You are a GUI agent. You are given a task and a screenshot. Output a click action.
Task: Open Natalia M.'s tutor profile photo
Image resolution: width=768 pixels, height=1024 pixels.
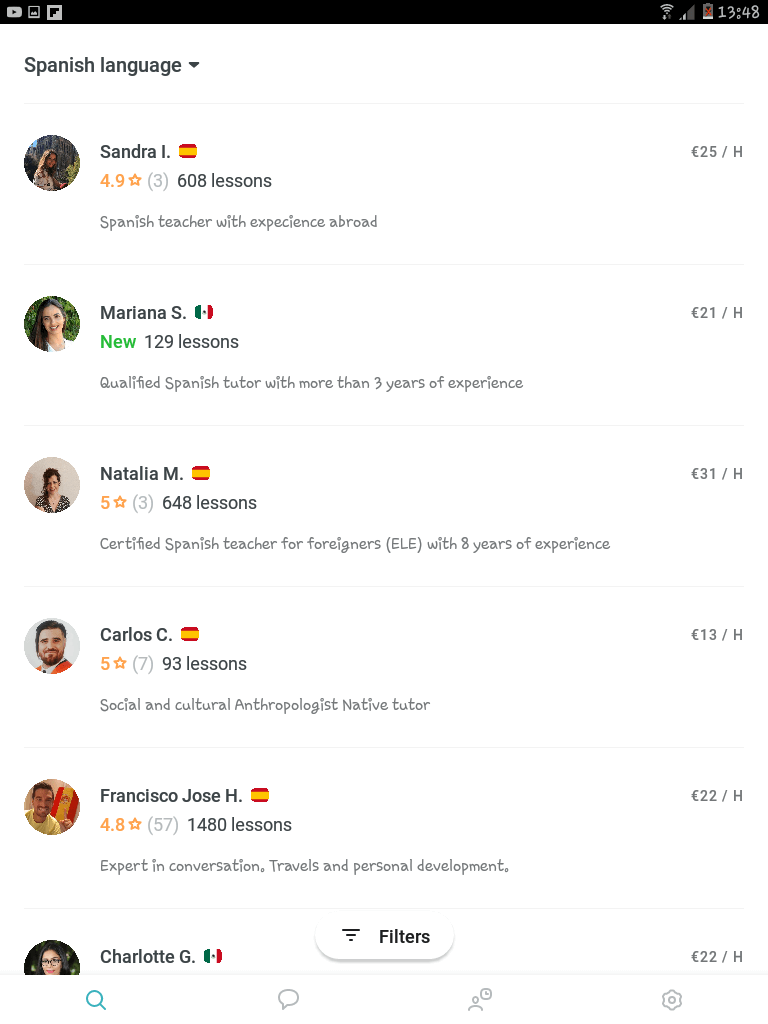tap(52, 485)
